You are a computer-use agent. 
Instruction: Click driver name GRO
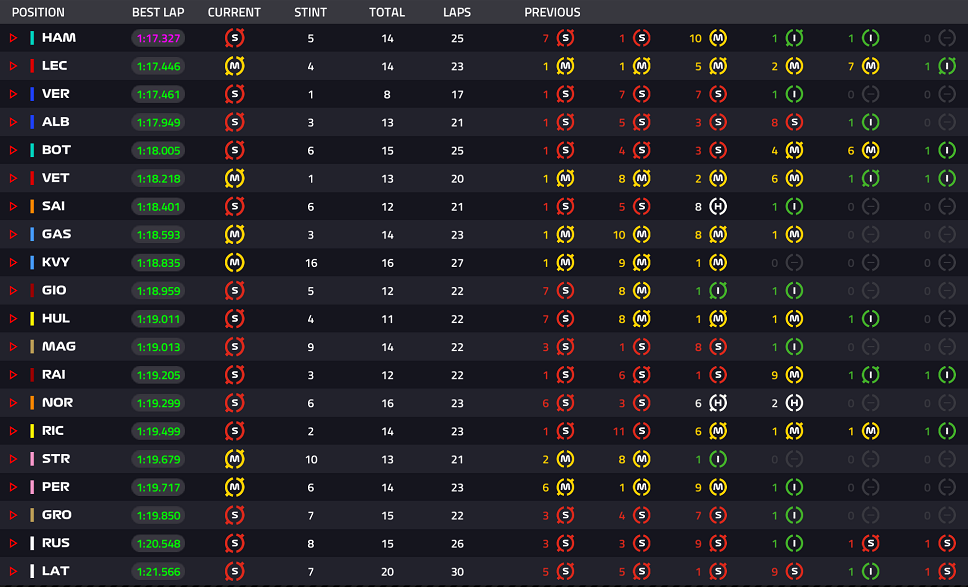coord(56,515)
